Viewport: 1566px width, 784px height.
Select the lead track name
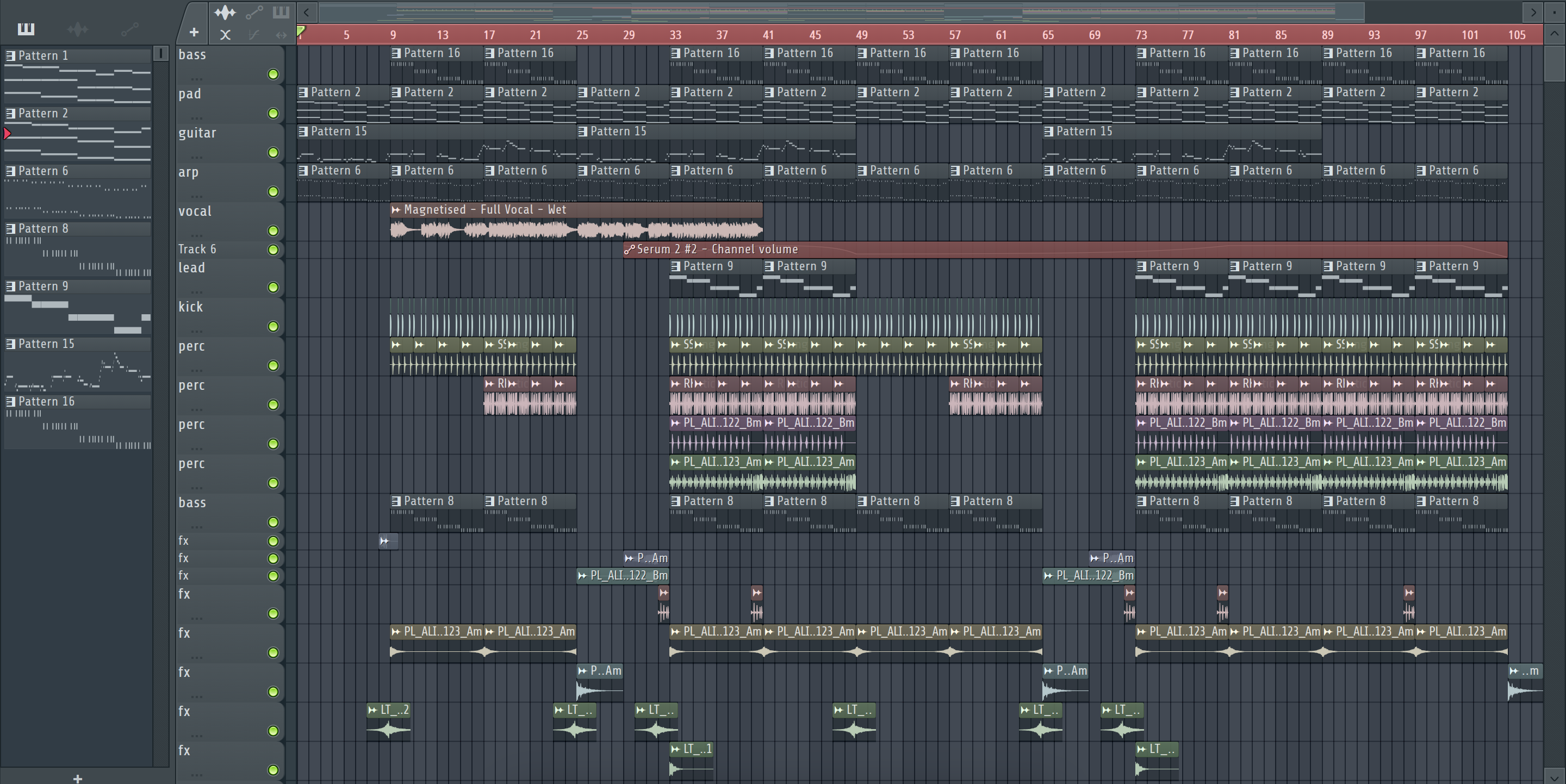tap(191, 267)
